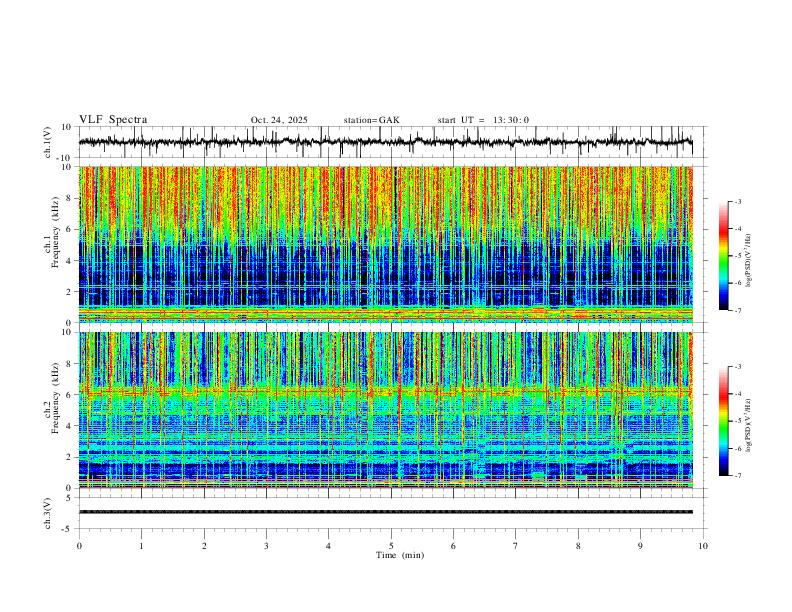This screenshot has width=792, height=612.
Task: Click the '8' tick on time axis
Action: 578,546
